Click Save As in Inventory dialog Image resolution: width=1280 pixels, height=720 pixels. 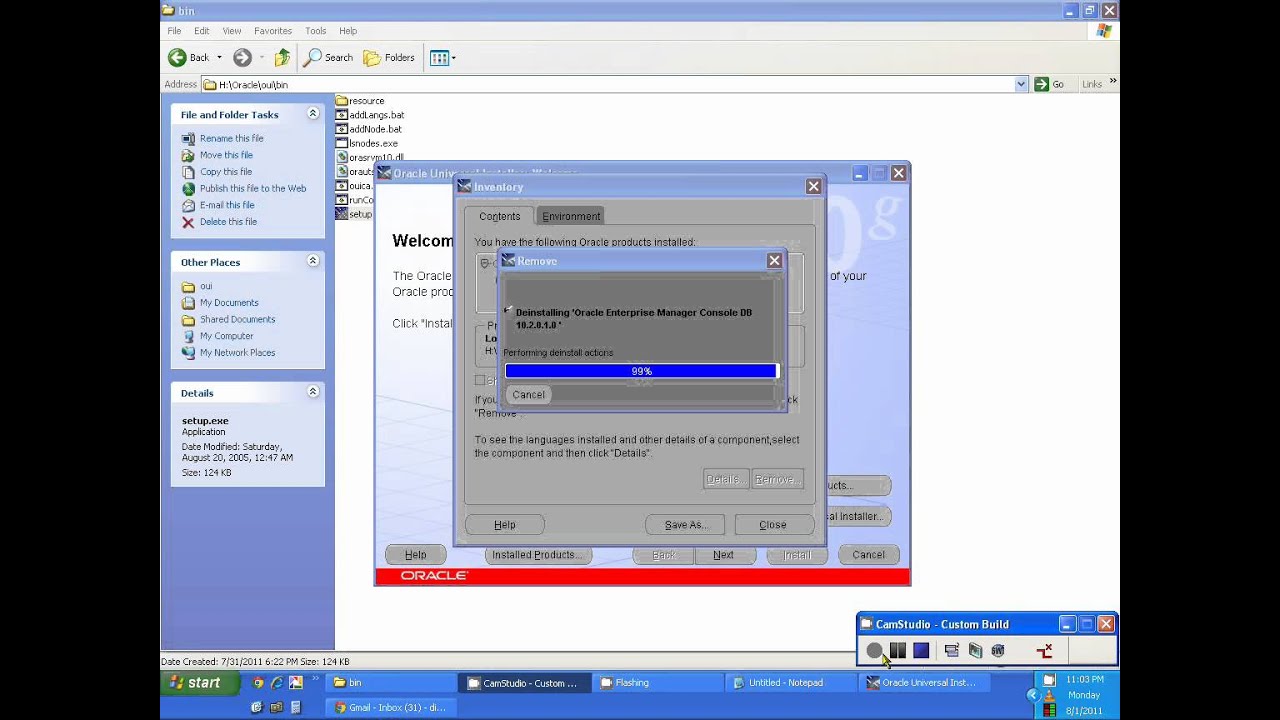685,525
